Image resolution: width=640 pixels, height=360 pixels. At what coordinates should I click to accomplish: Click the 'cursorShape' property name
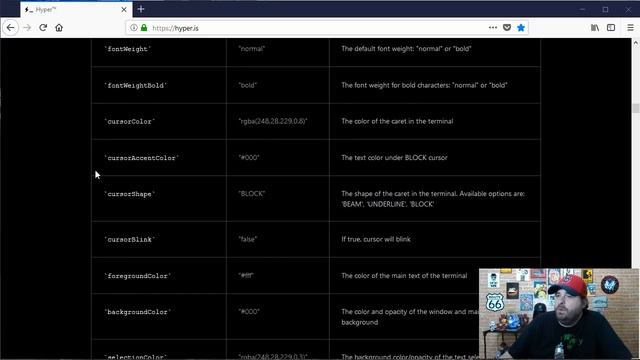(x=129, y=194)
